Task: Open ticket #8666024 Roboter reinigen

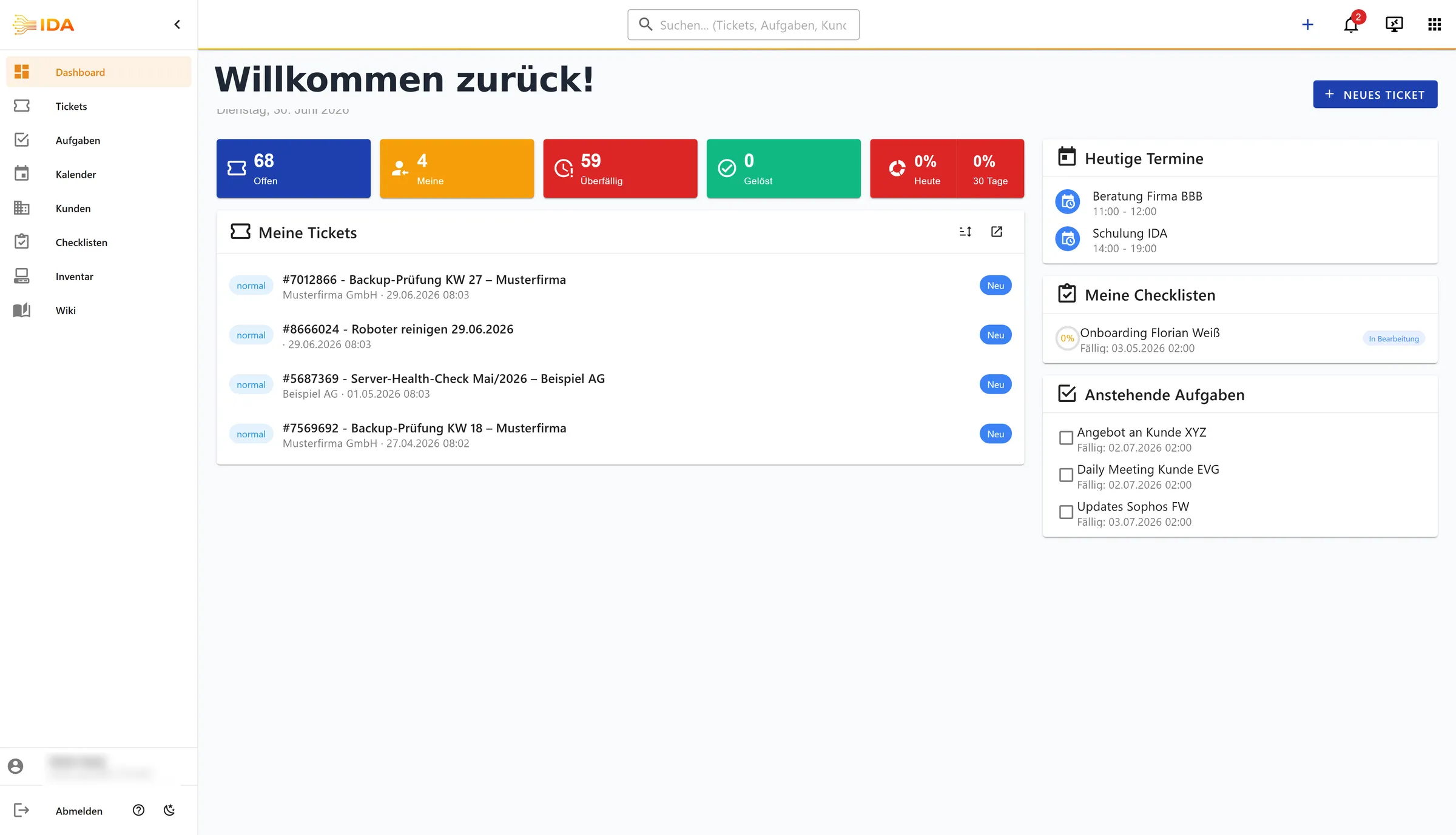Action: coord(620,336)
